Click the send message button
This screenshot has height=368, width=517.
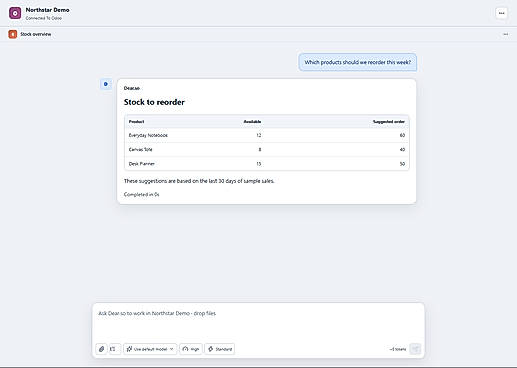[415, 349]
